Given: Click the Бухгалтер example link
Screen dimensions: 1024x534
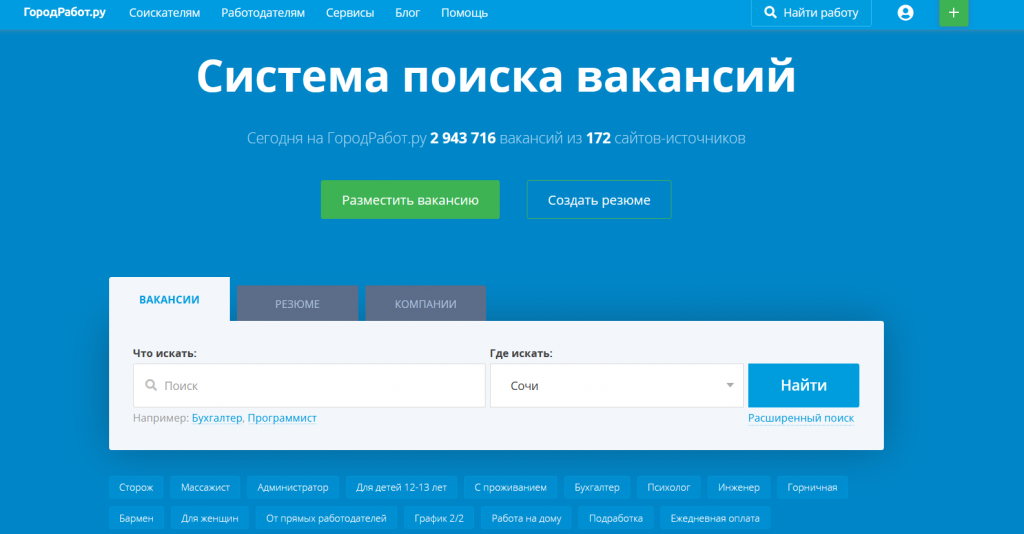Looking at the screenshot, I should pyautogui.click(x=216, y=418).
